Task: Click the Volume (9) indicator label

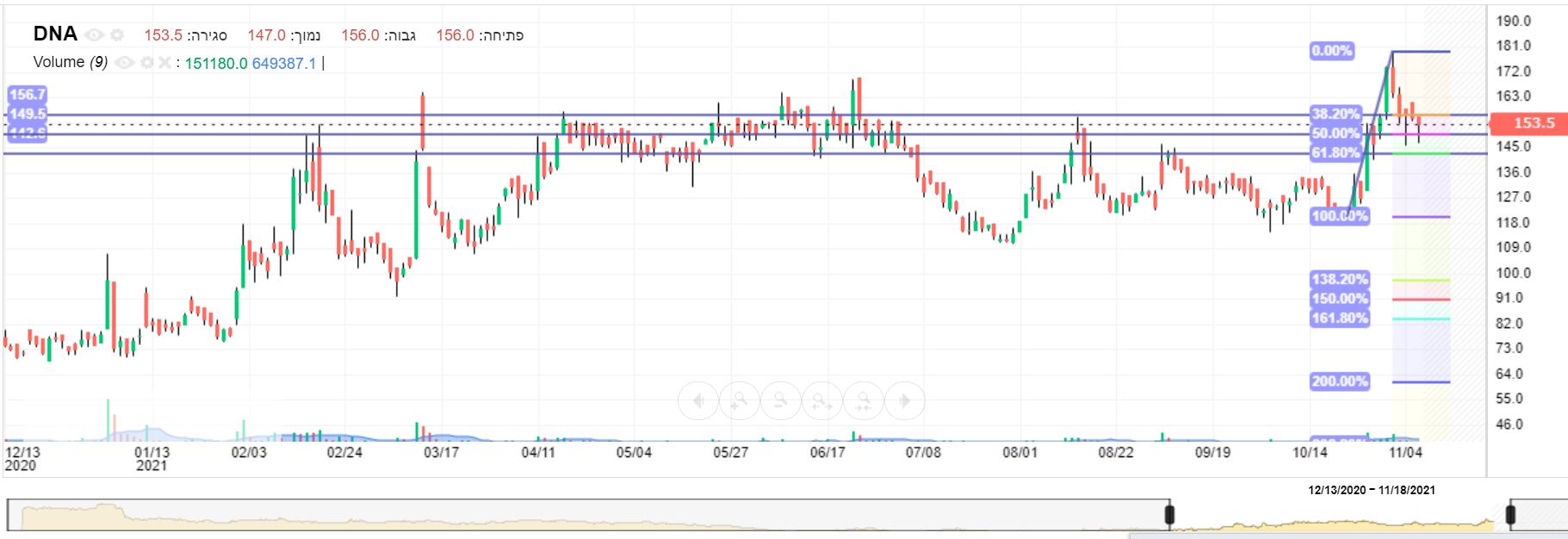Action: 70,63
